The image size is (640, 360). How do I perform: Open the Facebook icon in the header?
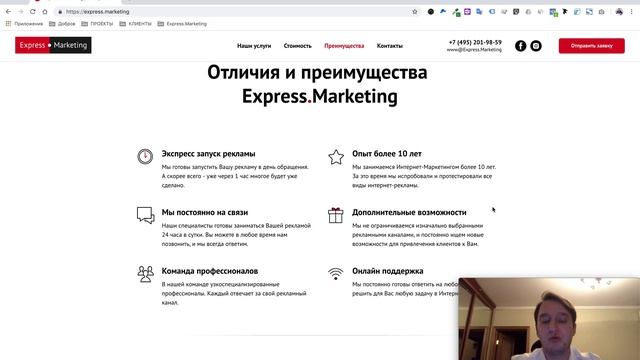pos(520,46)
